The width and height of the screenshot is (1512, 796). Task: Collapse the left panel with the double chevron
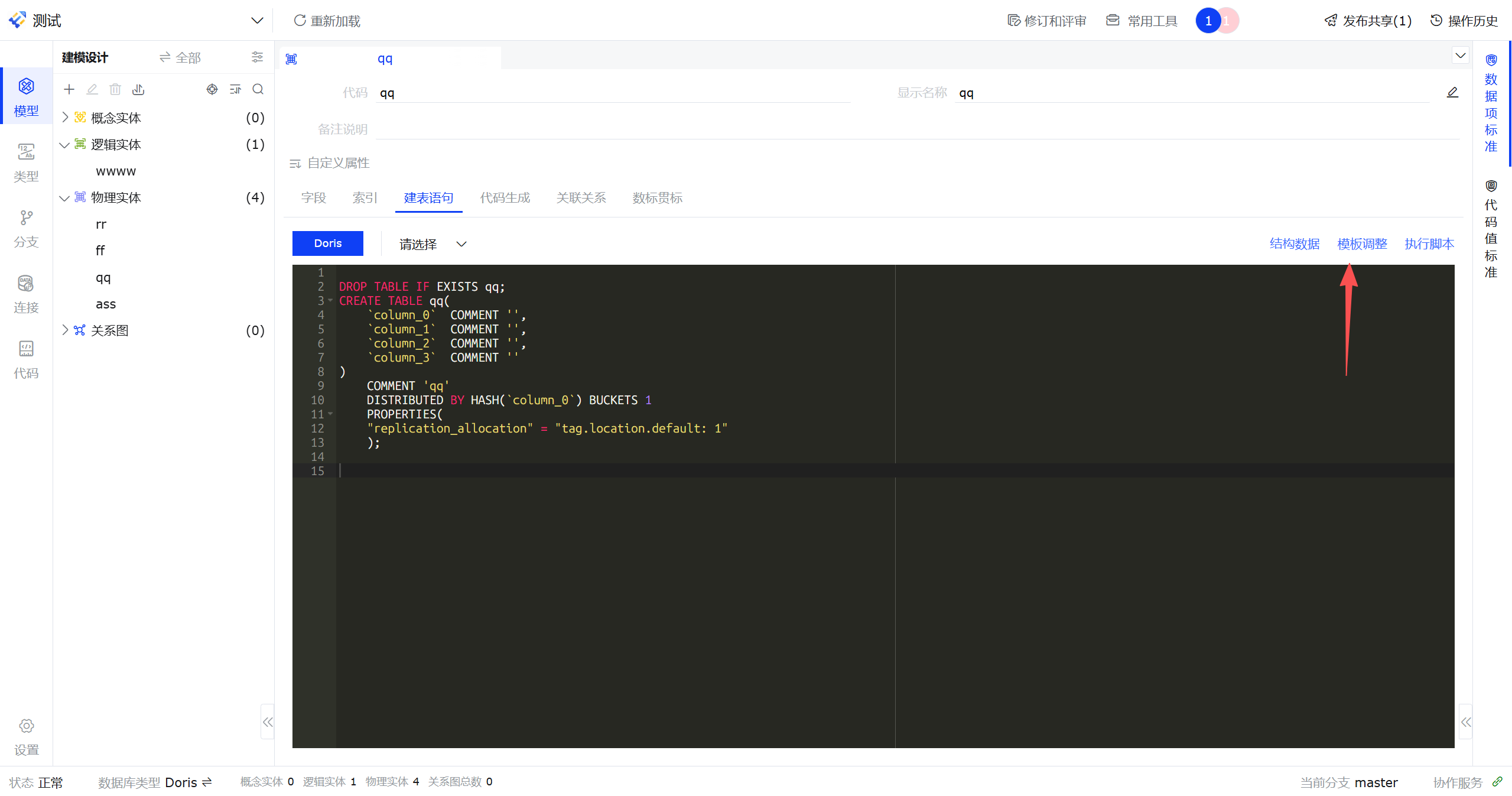pos(268,722)
